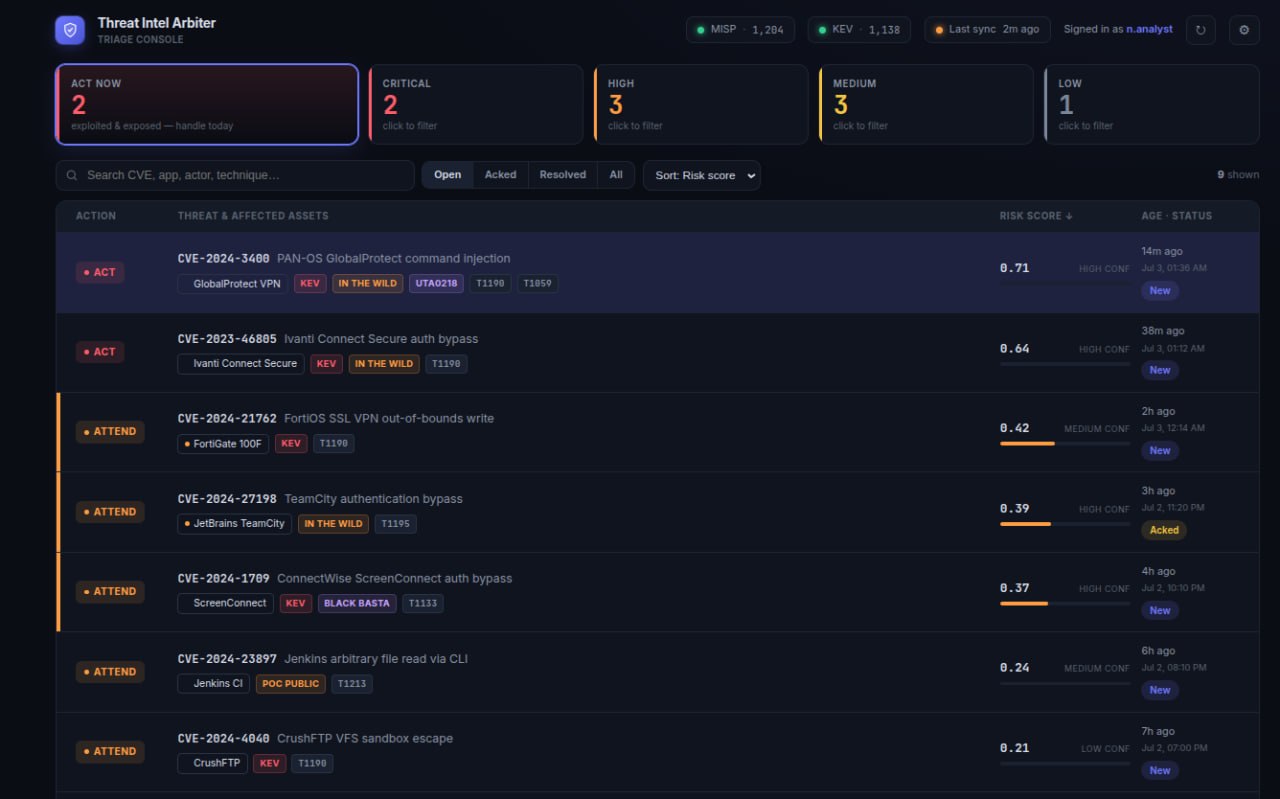Click the KEV feed status indicator
Screen dimensions: 1280x799
coord(859,30)
